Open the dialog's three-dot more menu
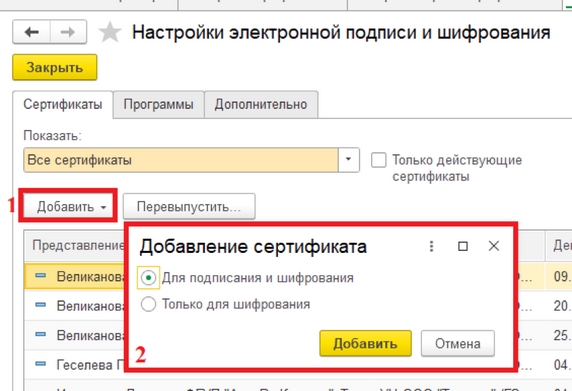 [x=431, y=246]
